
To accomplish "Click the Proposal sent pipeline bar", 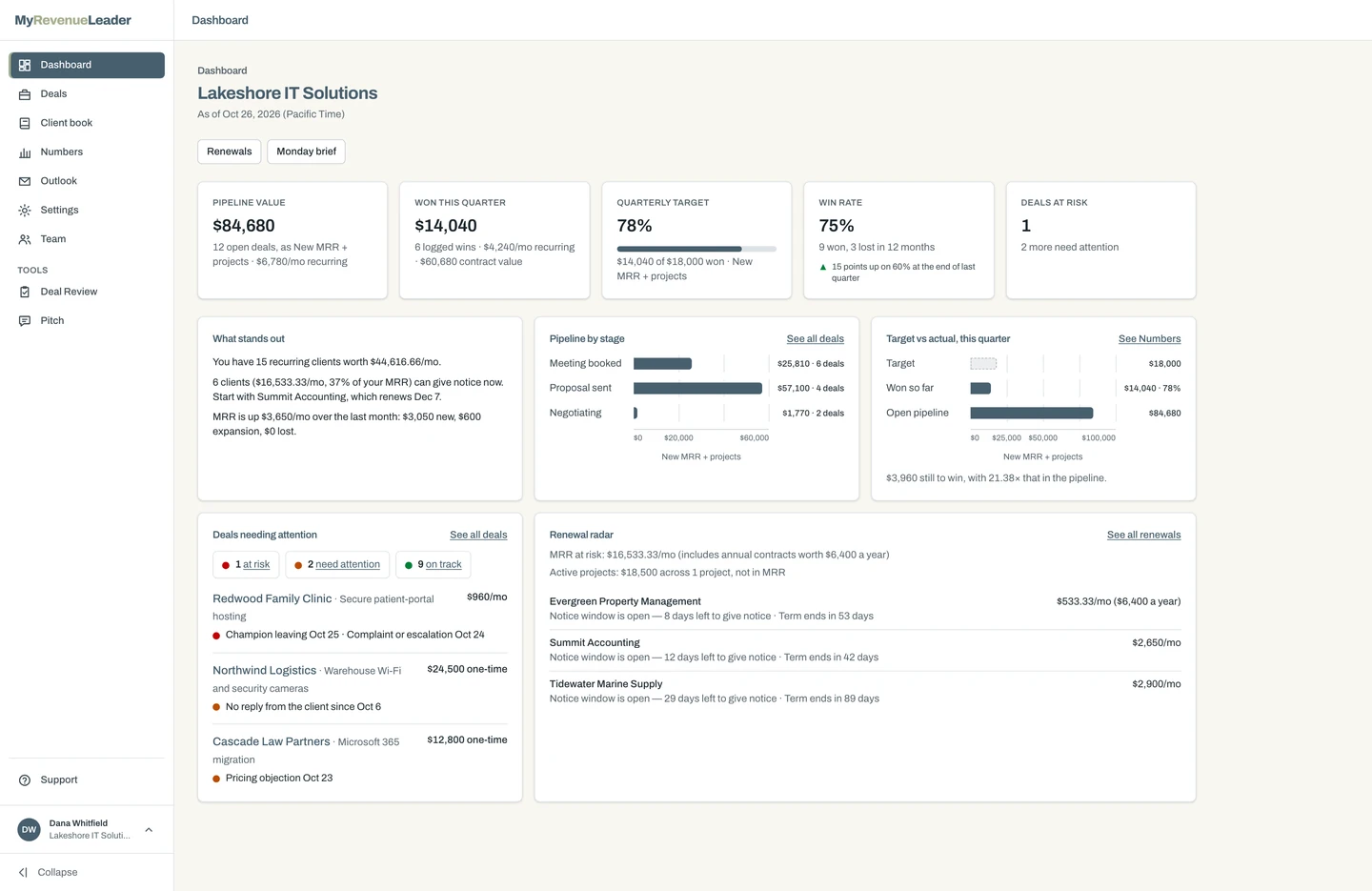I will pos(697,389).
